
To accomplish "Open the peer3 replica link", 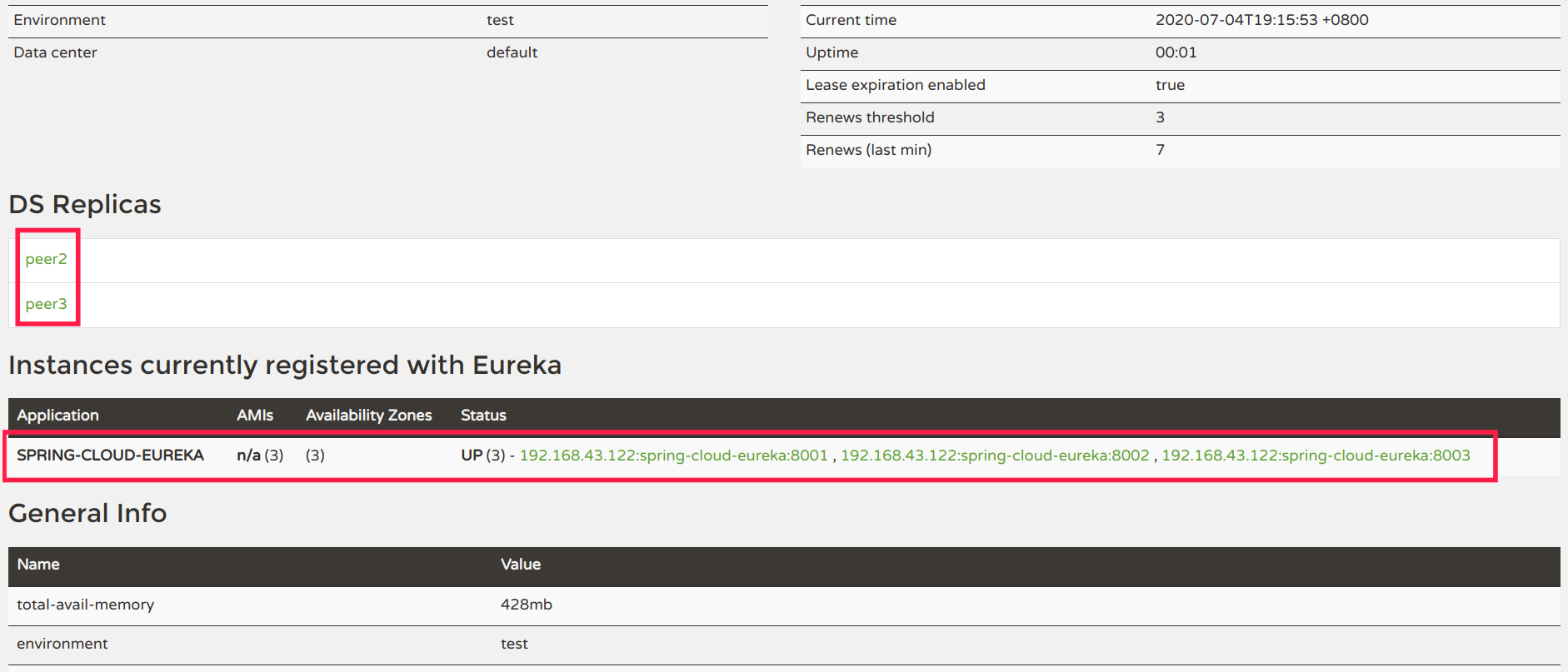I will 46,304.
